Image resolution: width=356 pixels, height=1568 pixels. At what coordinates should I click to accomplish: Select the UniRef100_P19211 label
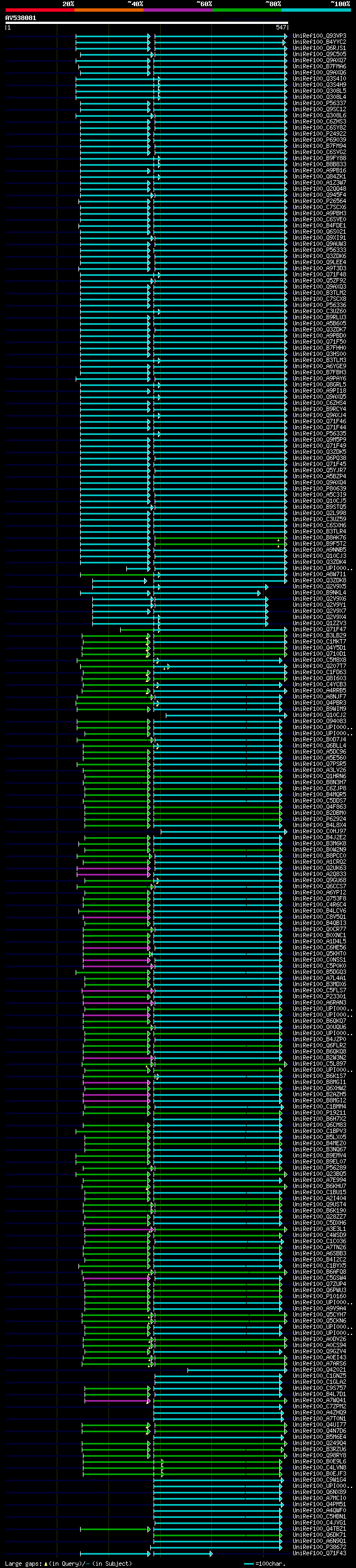(x=319, y=1112)
